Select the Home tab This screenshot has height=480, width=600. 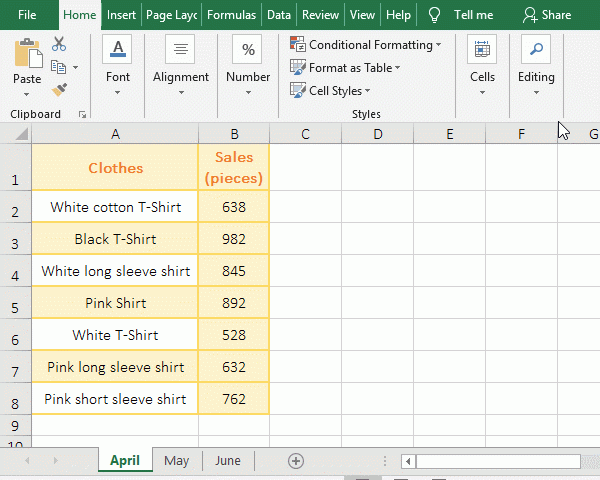80,15
